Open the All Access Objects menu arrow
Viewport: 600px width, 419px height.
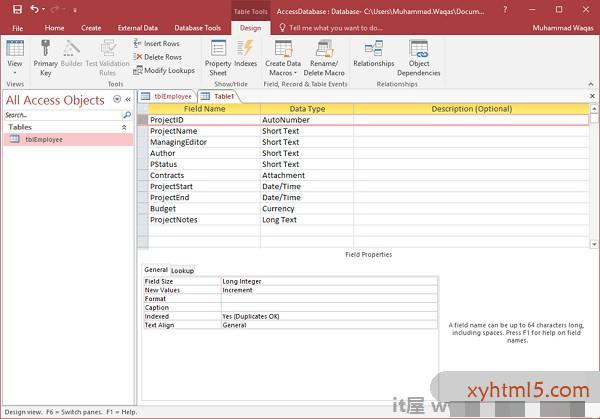click(x=117, y=99)
